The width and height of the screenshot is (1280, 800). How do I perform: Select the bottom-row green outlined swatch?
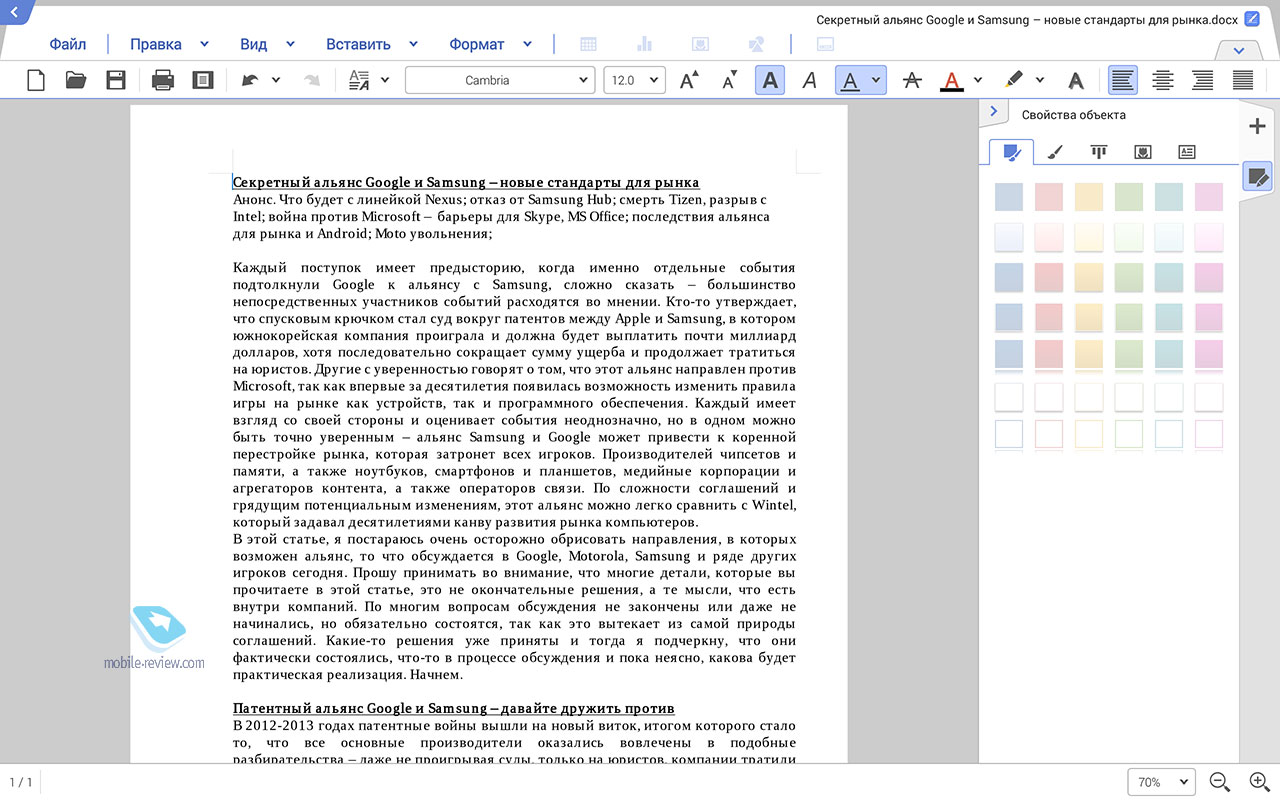click(1129, 434)
